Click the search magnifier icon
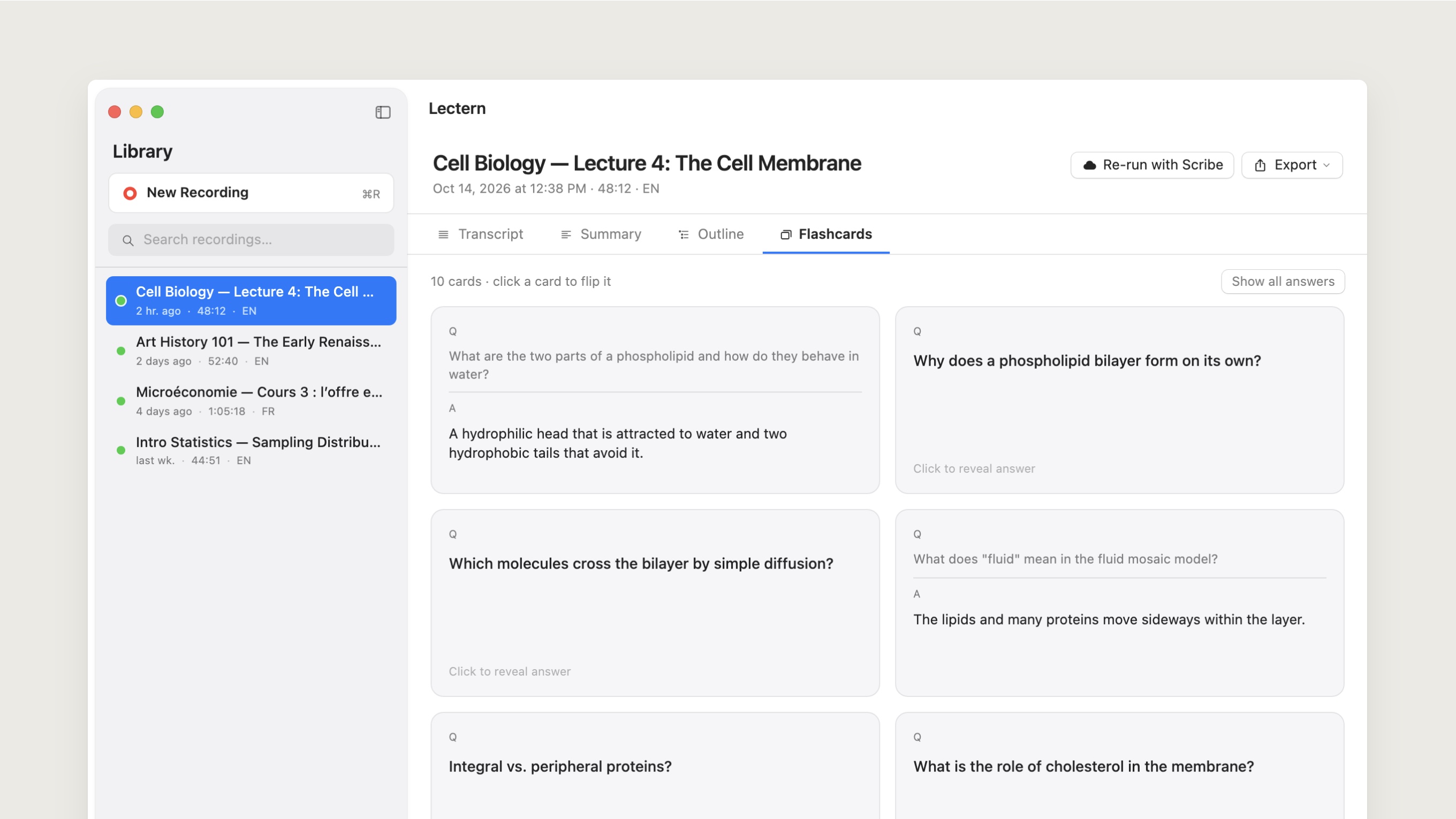Viewport: 1456px width, 819px height. tap(128, 240)
